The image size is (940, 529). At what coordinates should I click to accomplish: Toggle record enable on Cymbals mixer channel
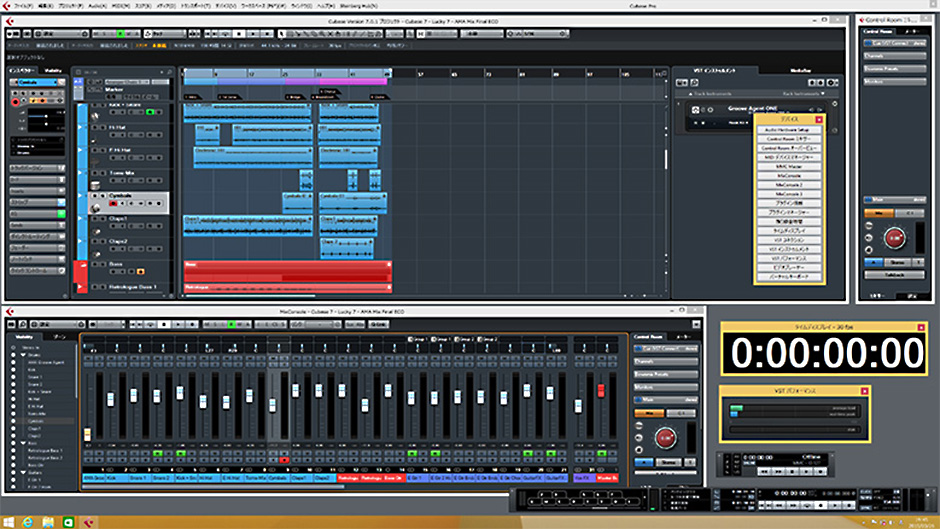coord(284,460)
